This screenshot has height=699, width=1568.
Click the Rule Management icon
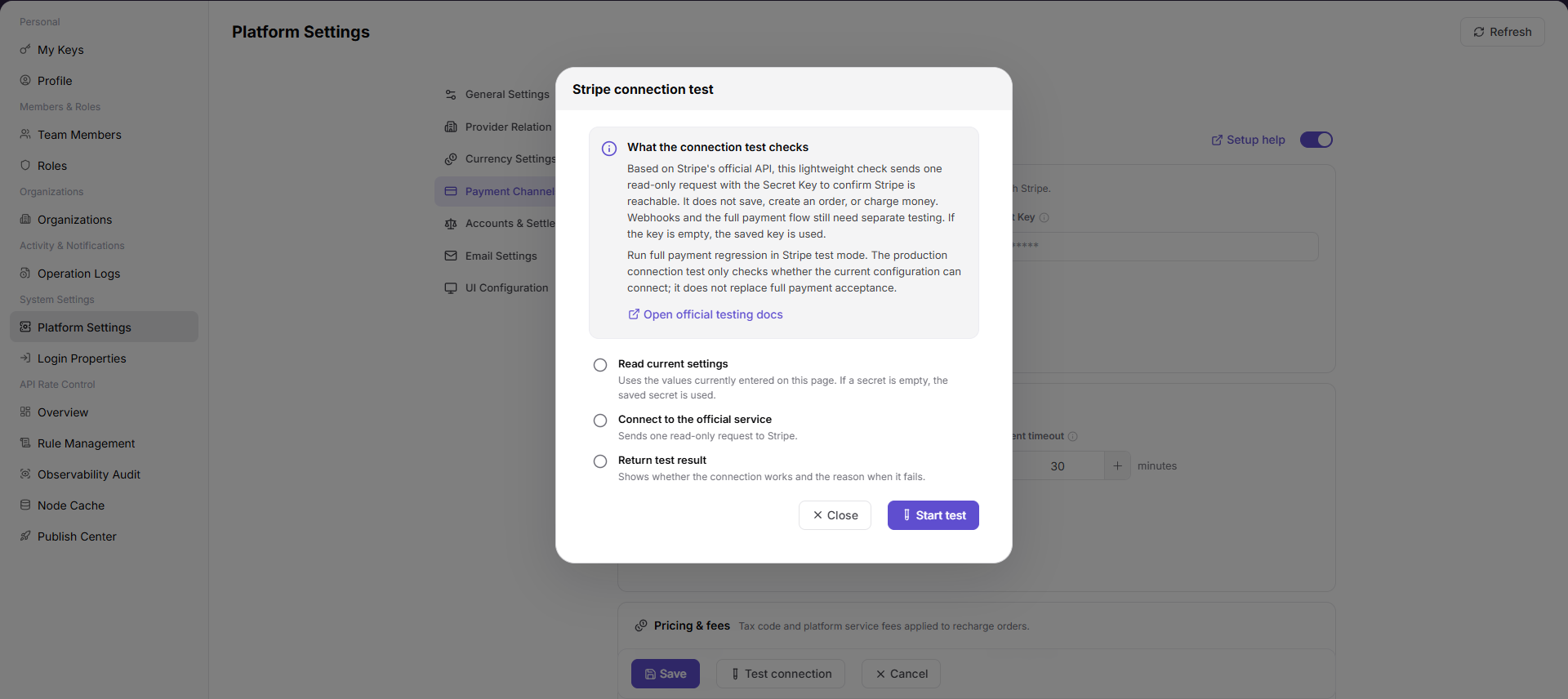[25, 443]
